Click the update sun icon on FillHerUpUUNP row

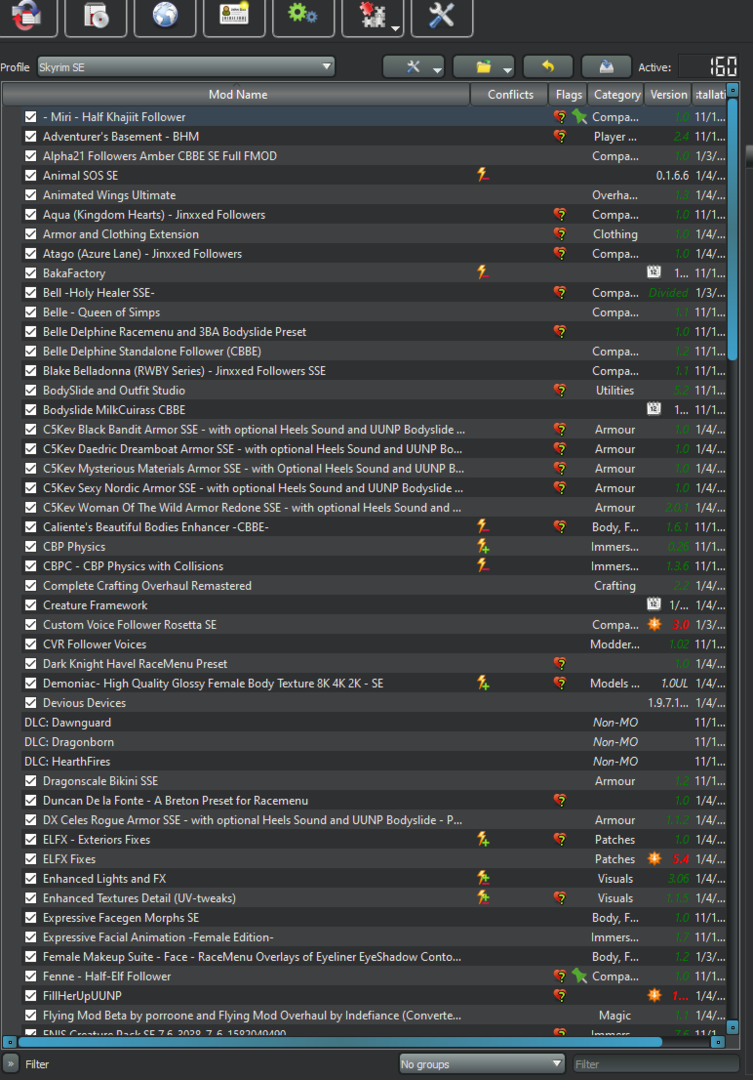coord(654,995)
